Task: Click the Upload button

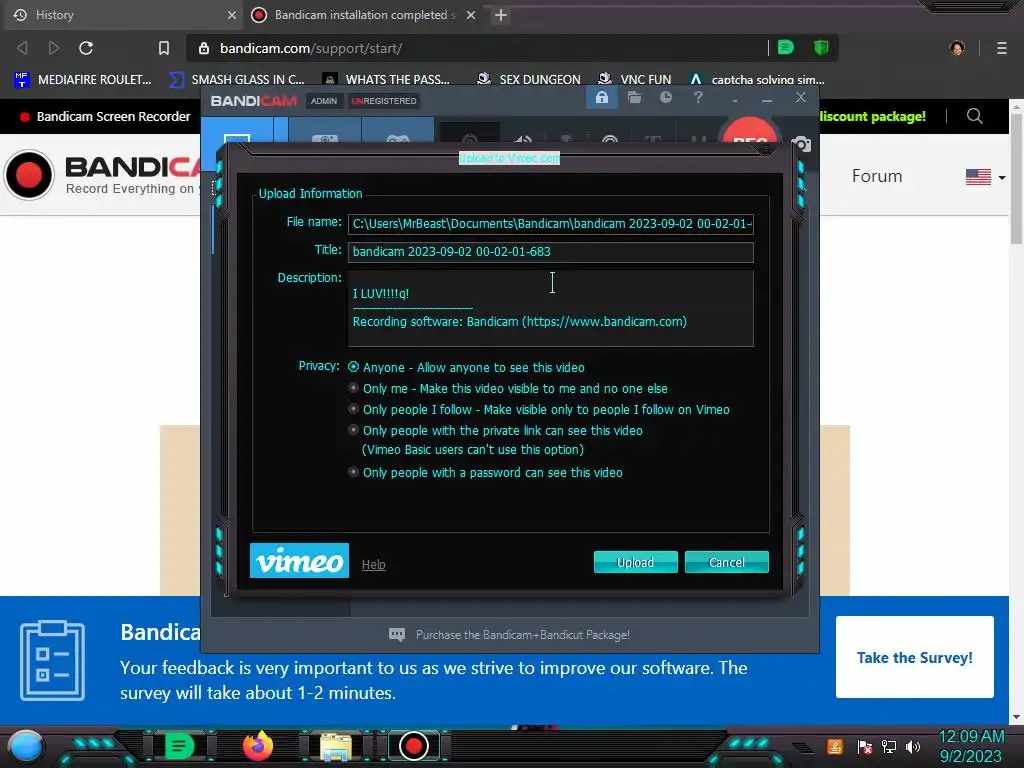Action: (x=635, y=562)
